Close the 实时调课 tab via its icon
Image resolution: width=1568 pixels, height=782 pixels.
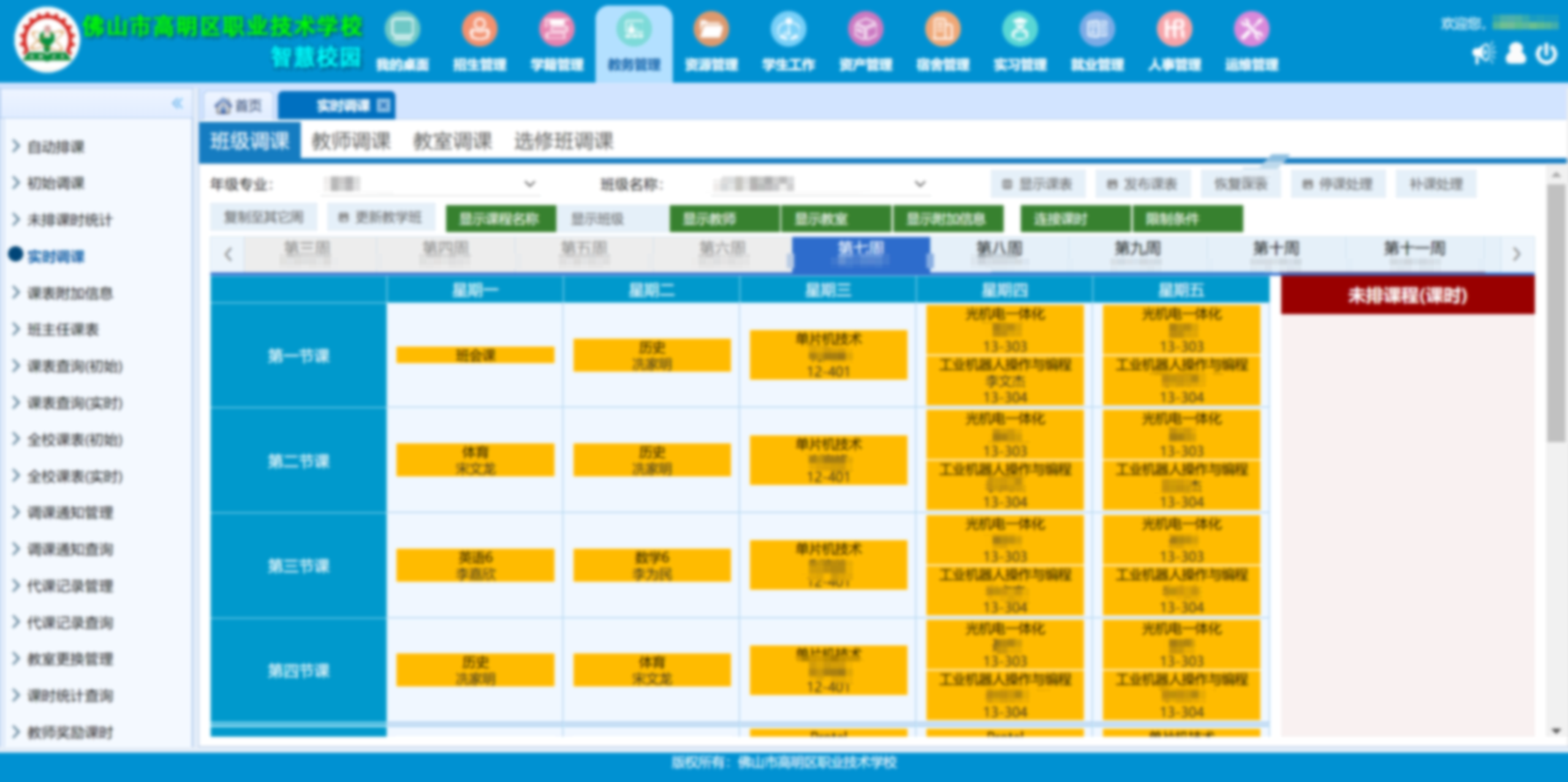[384, 105]
